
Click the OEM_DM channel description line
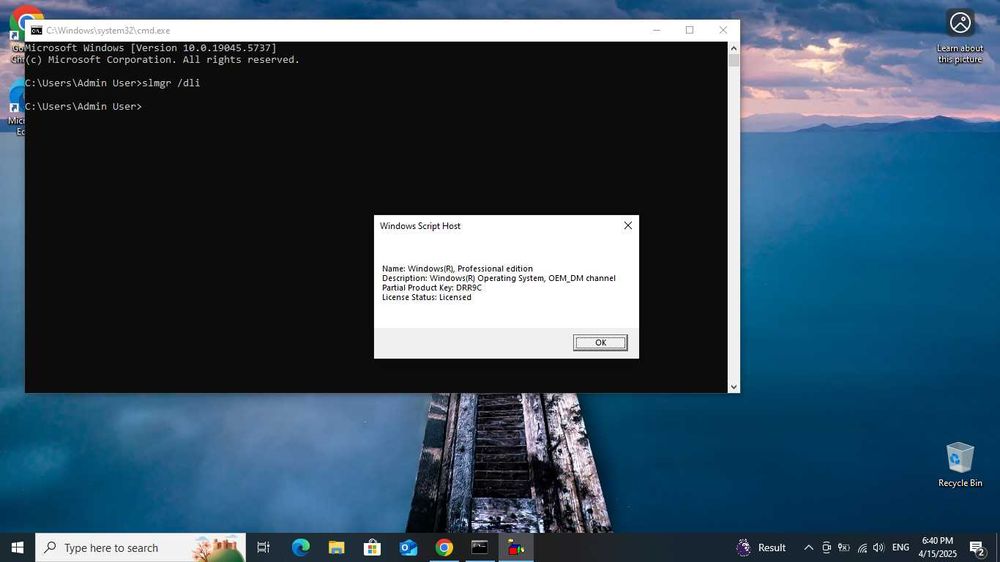click(x=499, y=278)
